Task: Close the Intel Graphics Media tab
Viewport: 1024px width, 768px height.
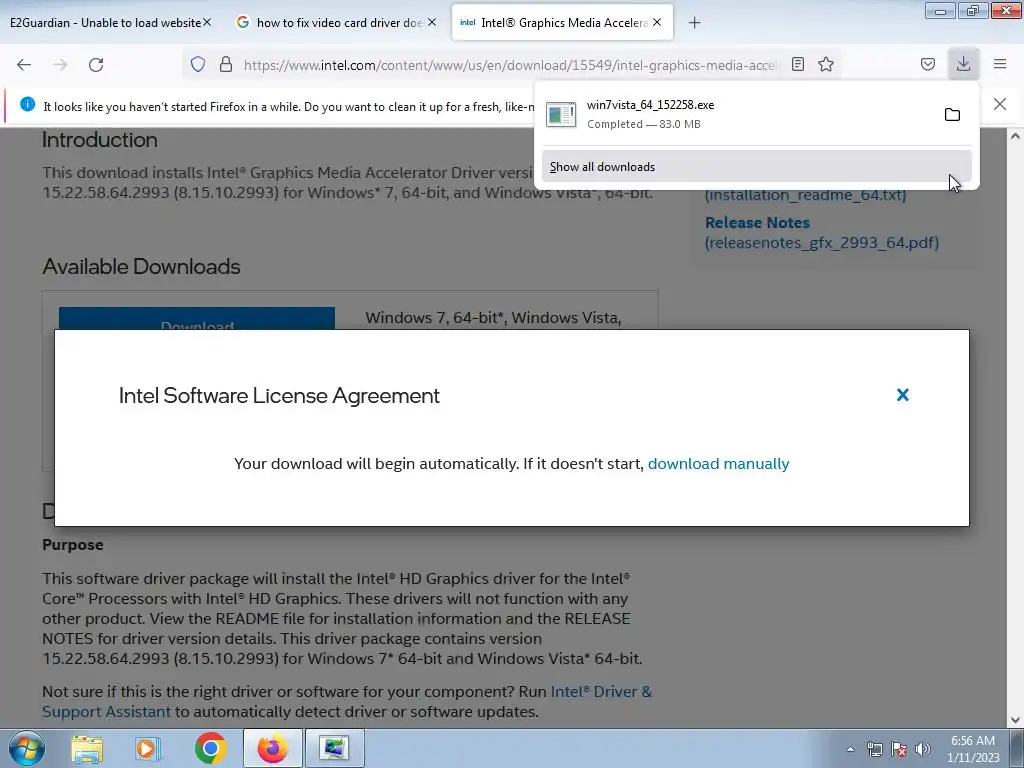Action: click(657, 22)
